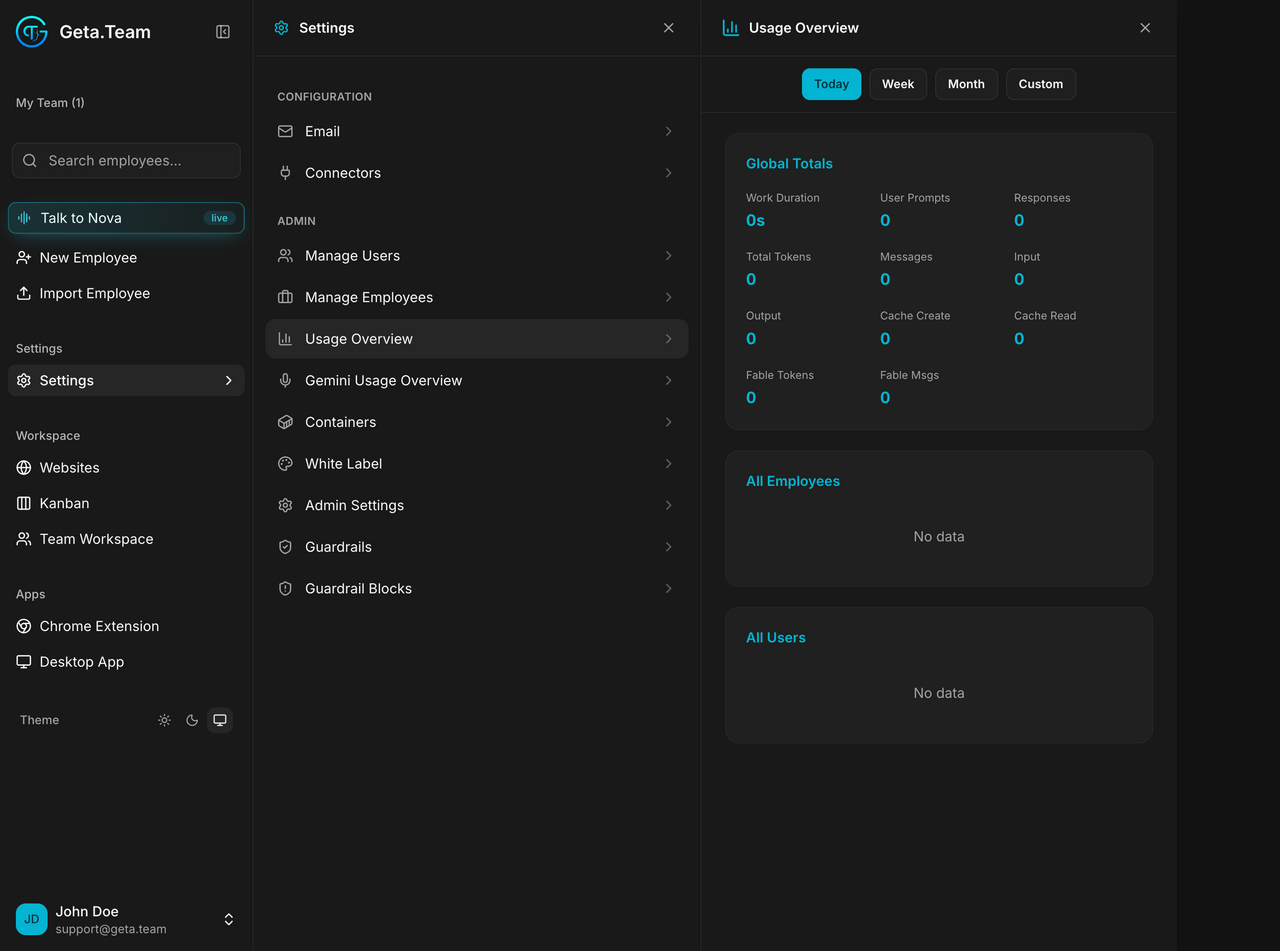Click the Admin Settings gear icon

pyautogui.click(x=285, y=505)
